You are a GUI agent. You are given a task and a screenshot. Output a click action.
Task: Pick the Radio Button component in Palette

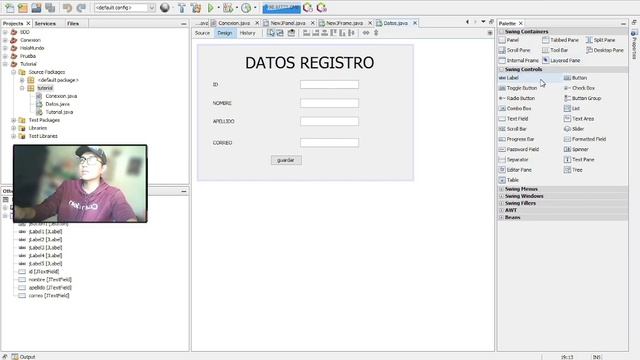(517, 98)
